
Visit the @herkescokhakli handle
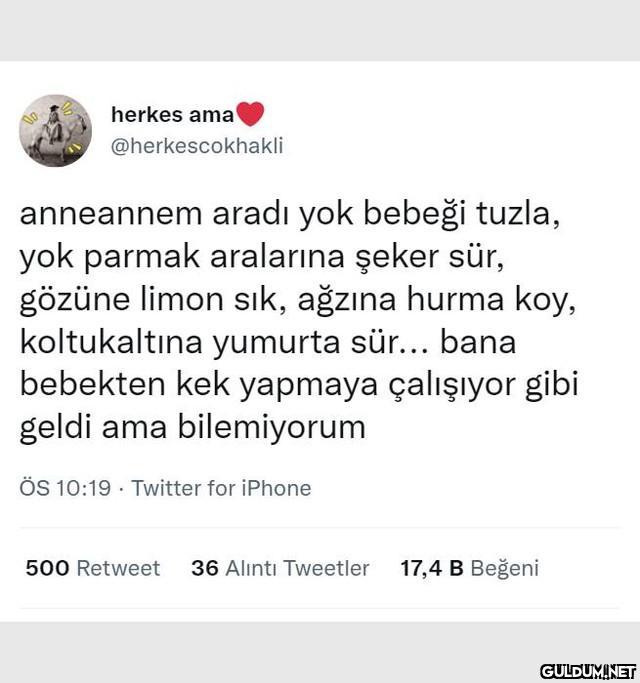pyautogui.click(x=197, y=146)
